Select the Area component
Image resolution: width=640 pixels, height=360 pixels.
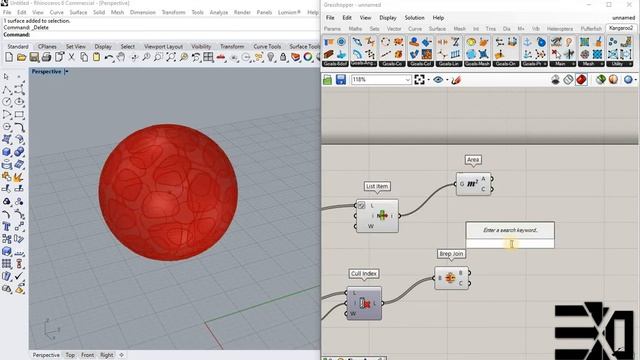click(473, 184)
